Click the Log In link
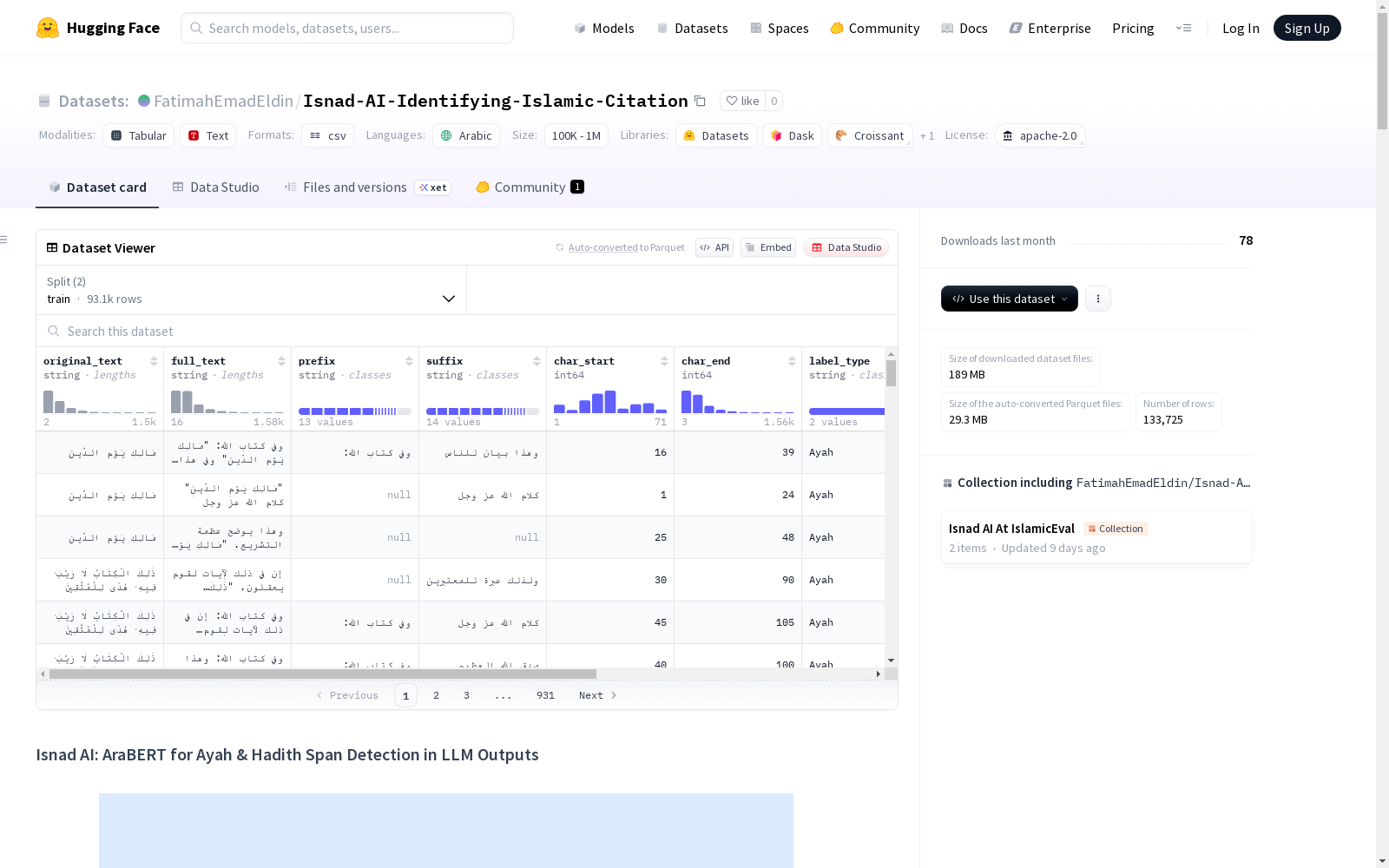The height and width of the screenshot is (868, 1389). point(1241,28)
